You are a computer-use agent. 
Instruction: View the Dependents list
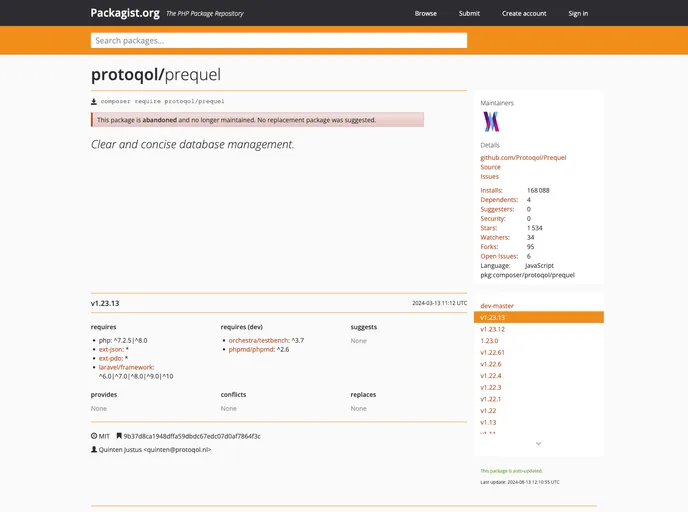[x=498, y=200]
